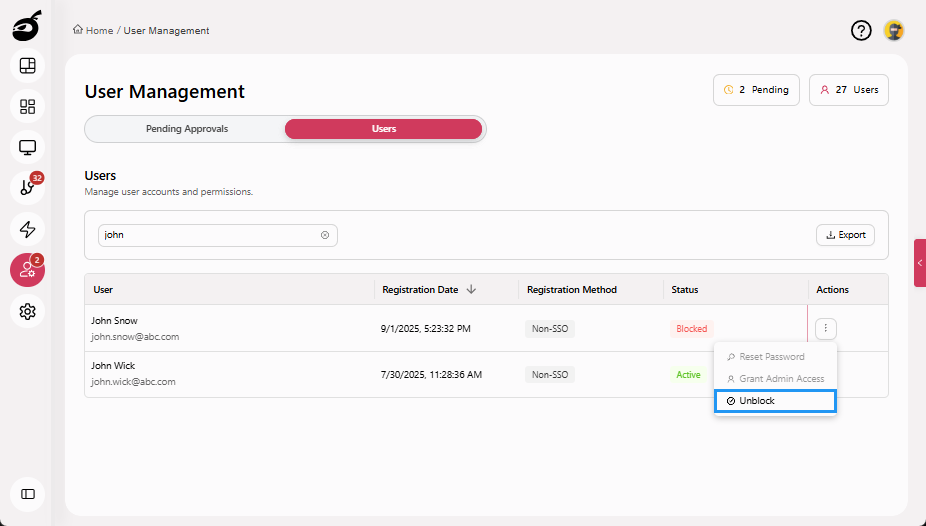This screenshot has width=926, height=526.
Task: Open the lightning bolt automation icon
Action: point(28,229)
